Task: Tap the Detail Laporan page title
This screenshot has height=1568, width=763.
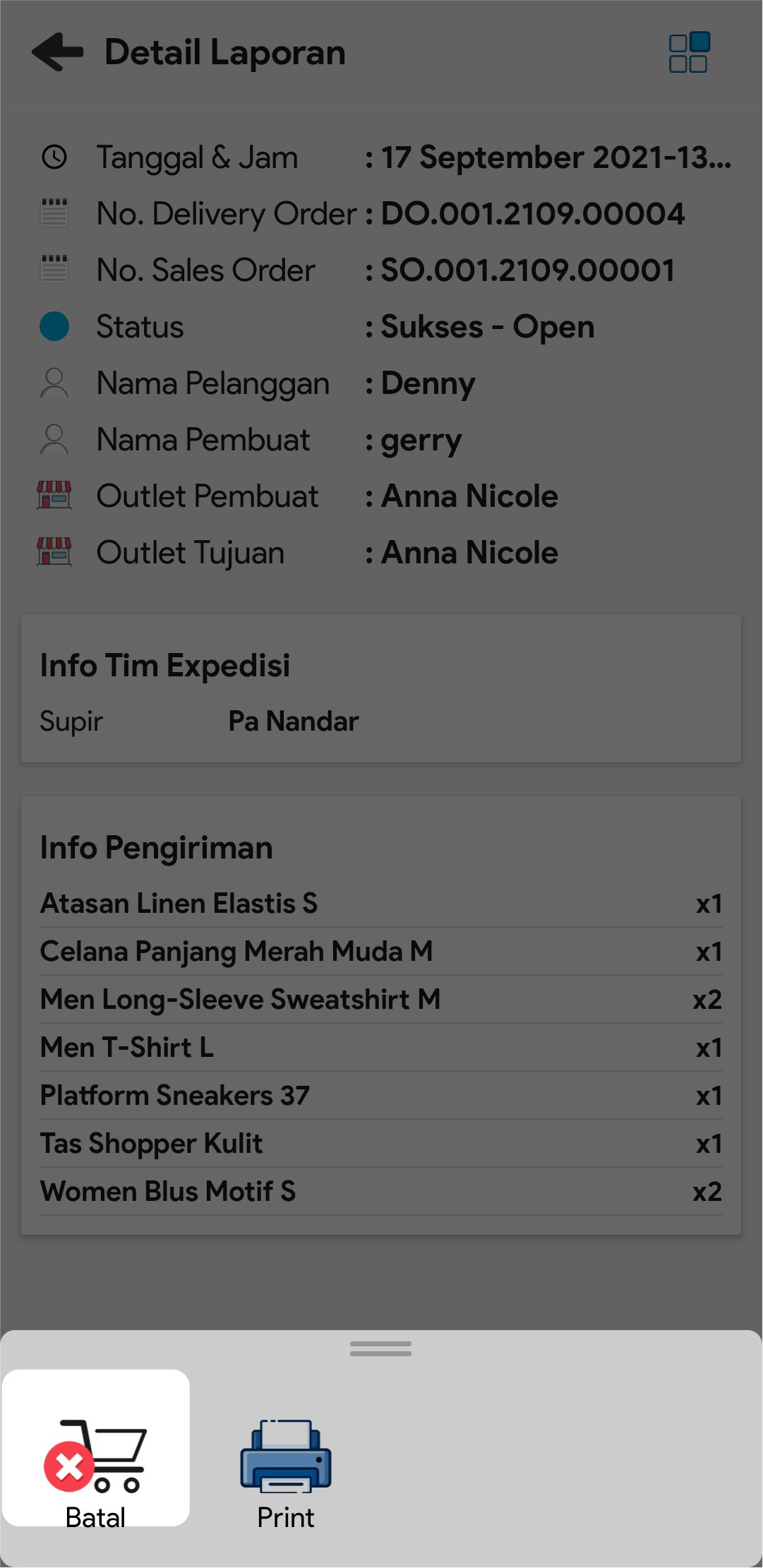Action: [x=225, y=53]
